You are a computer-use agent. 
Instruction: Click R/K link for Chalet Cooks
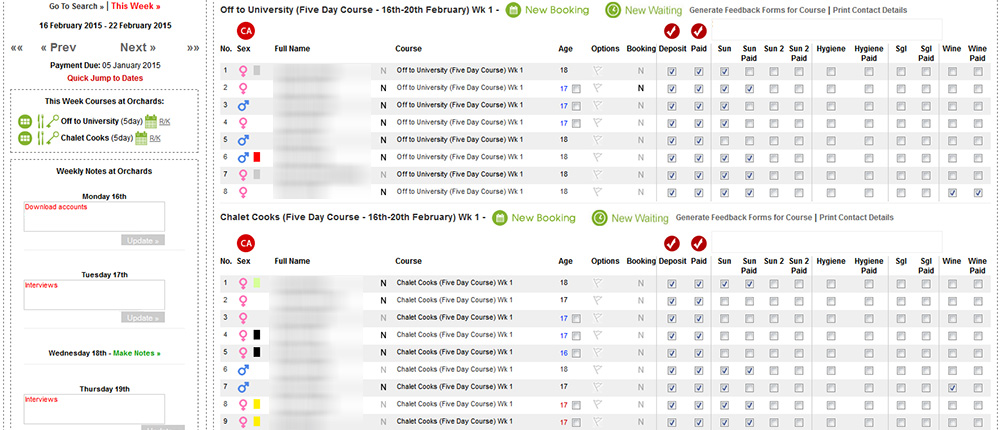click(155, 138)
